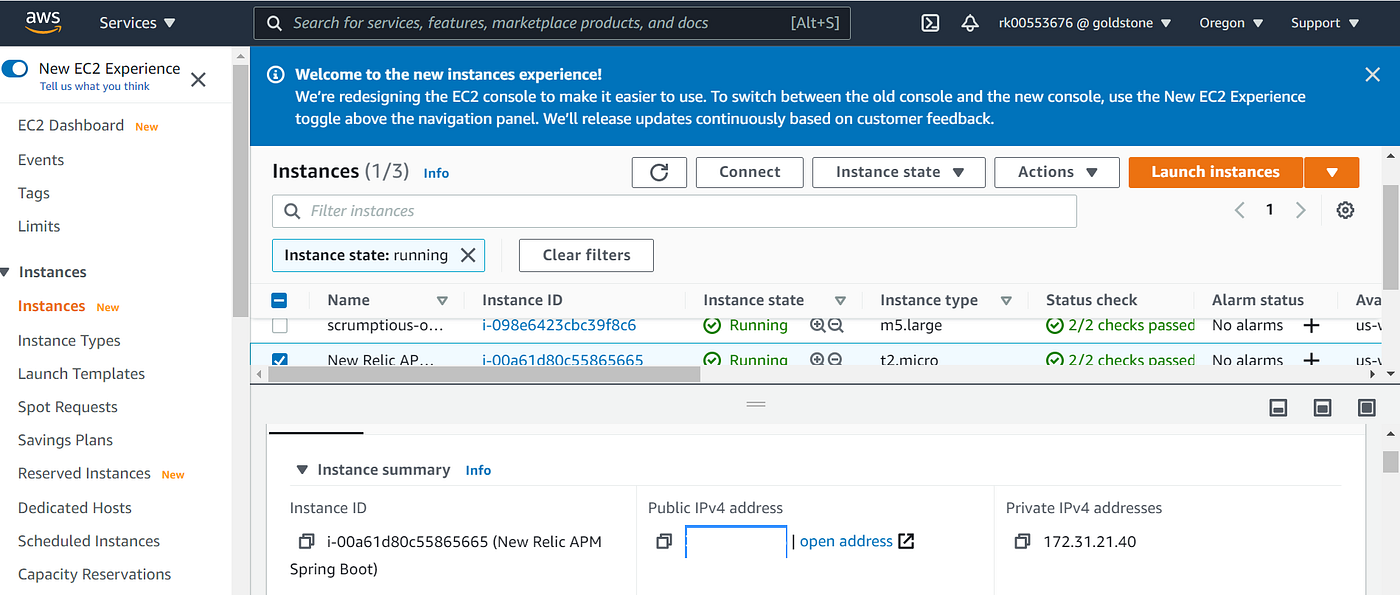The height and width of the screenshot is (595, 1400).
Task: Open Dedicated Hosts in the sidebar
Action: (75, 508)
